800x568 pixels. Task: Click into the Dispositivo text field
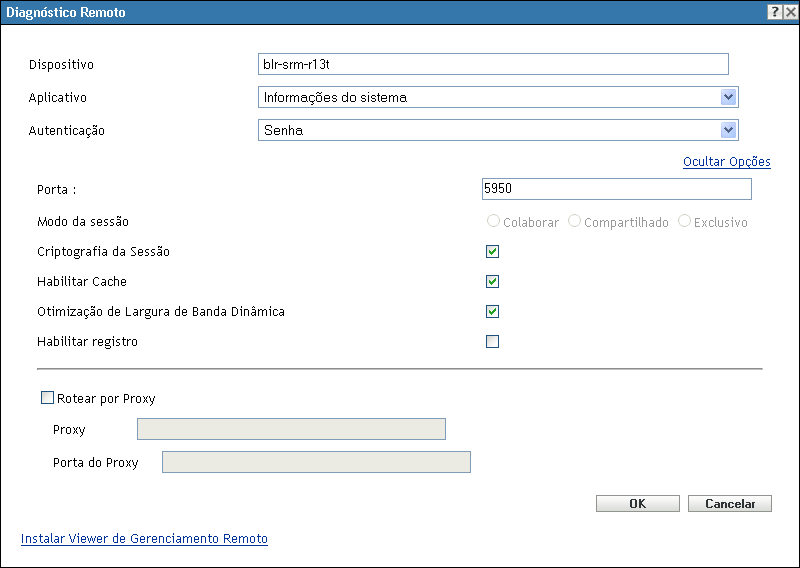(x=493, y=64)
